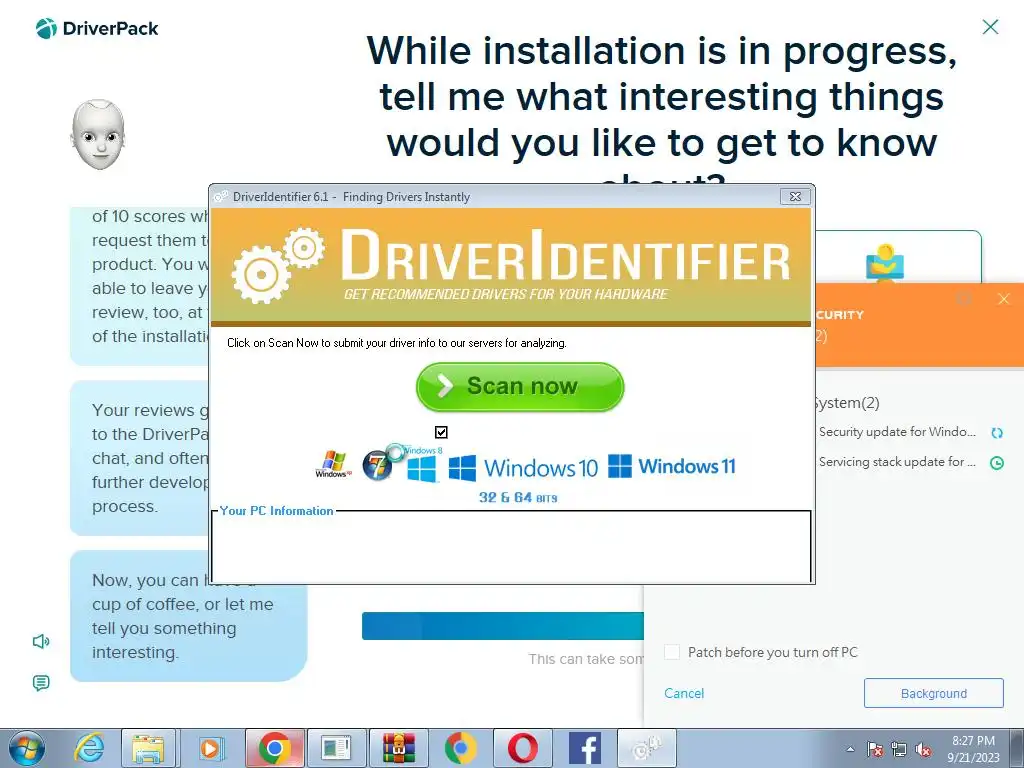Screen dimensions: 1024x768
Task: Open the Windows Start menu
Action: tap(27, 748)
